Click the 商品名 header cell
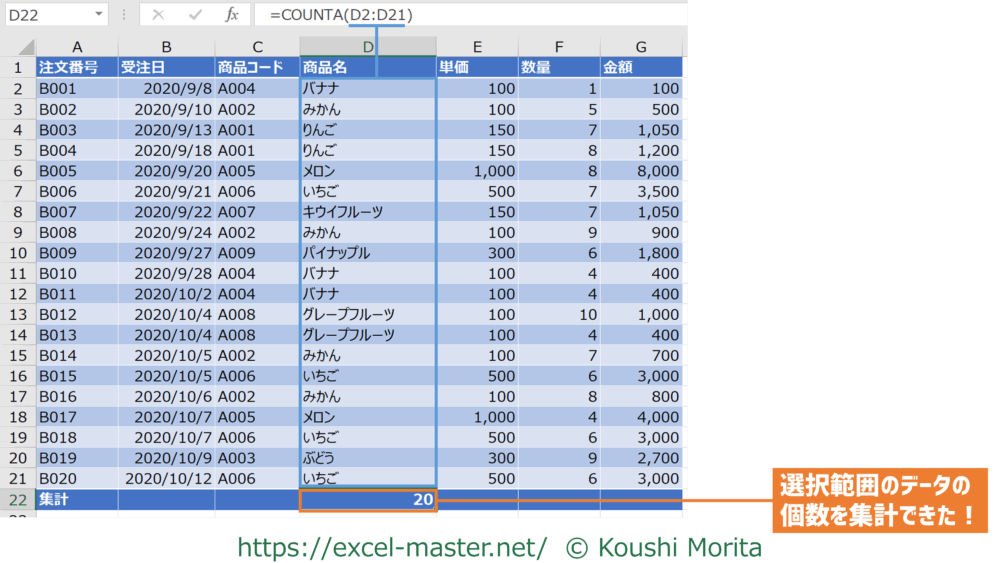The height and width of the screenshot is (563, 1000). [367, 68]
